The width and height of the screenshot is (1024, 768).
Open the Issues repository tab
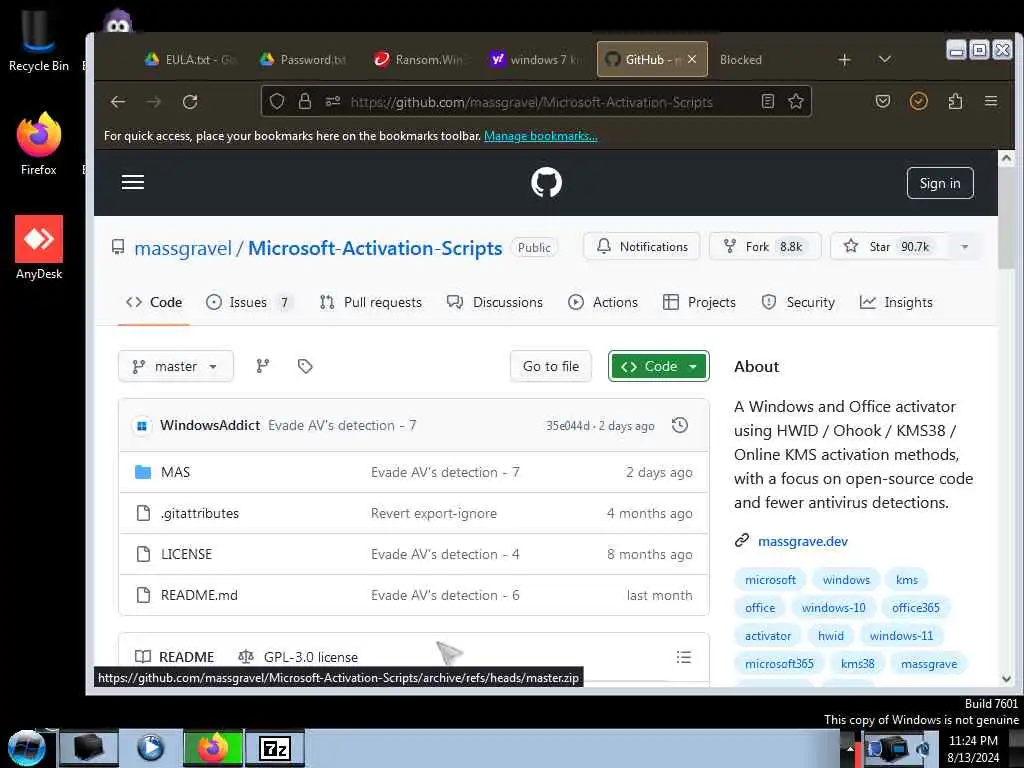(248, 302)
